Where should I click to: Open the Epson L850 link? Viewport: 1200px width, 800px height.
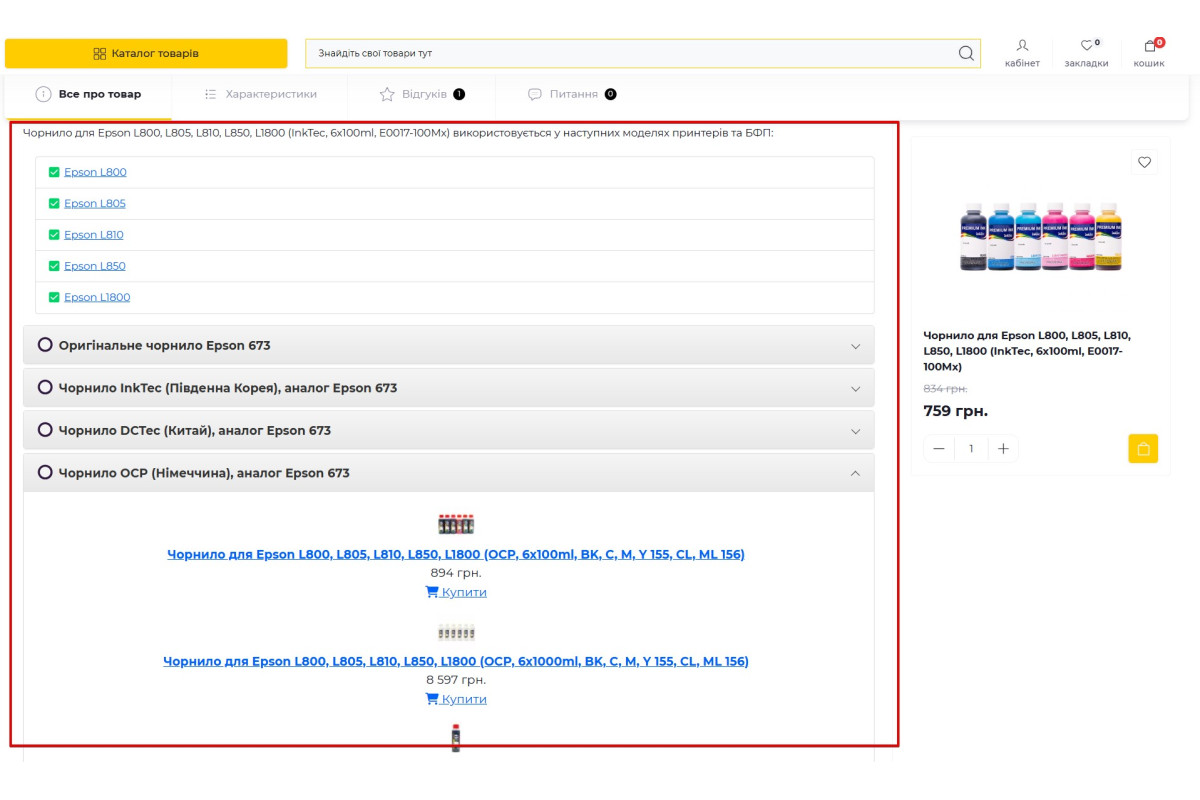pos(95,266)
